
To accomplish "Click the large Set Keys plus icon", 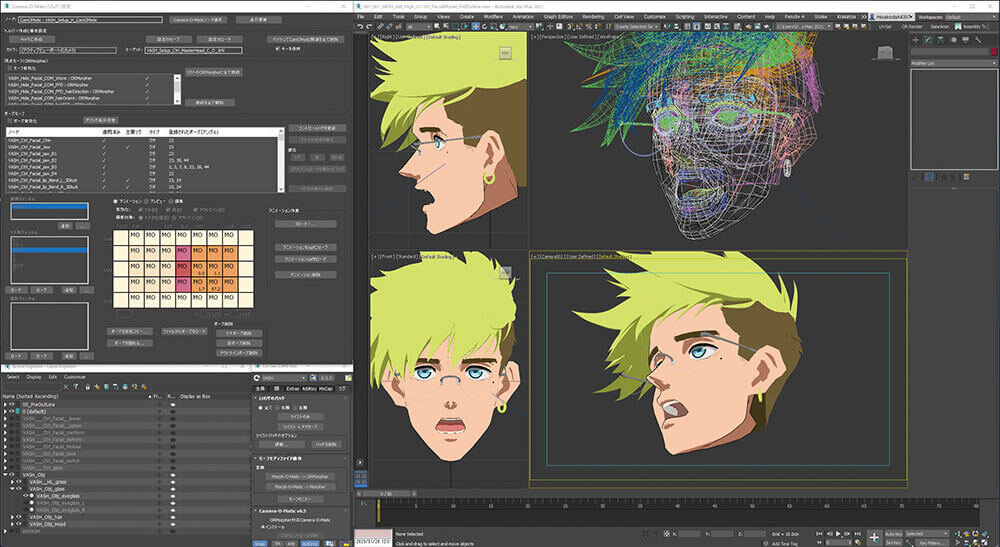I will 873,538.
